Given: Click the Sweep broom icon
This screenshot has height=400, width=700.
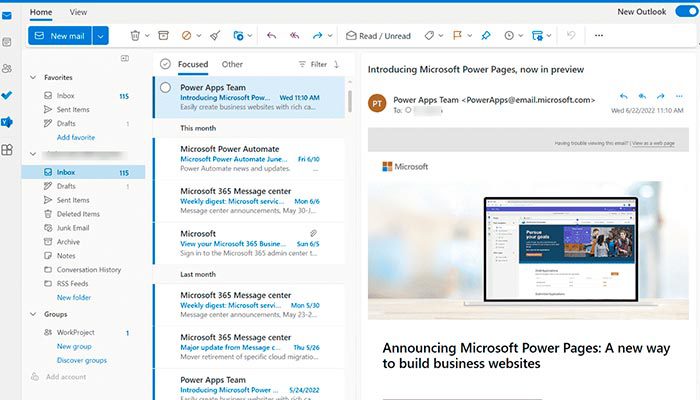Looking at the screenshot, I should tap(214, 35).
